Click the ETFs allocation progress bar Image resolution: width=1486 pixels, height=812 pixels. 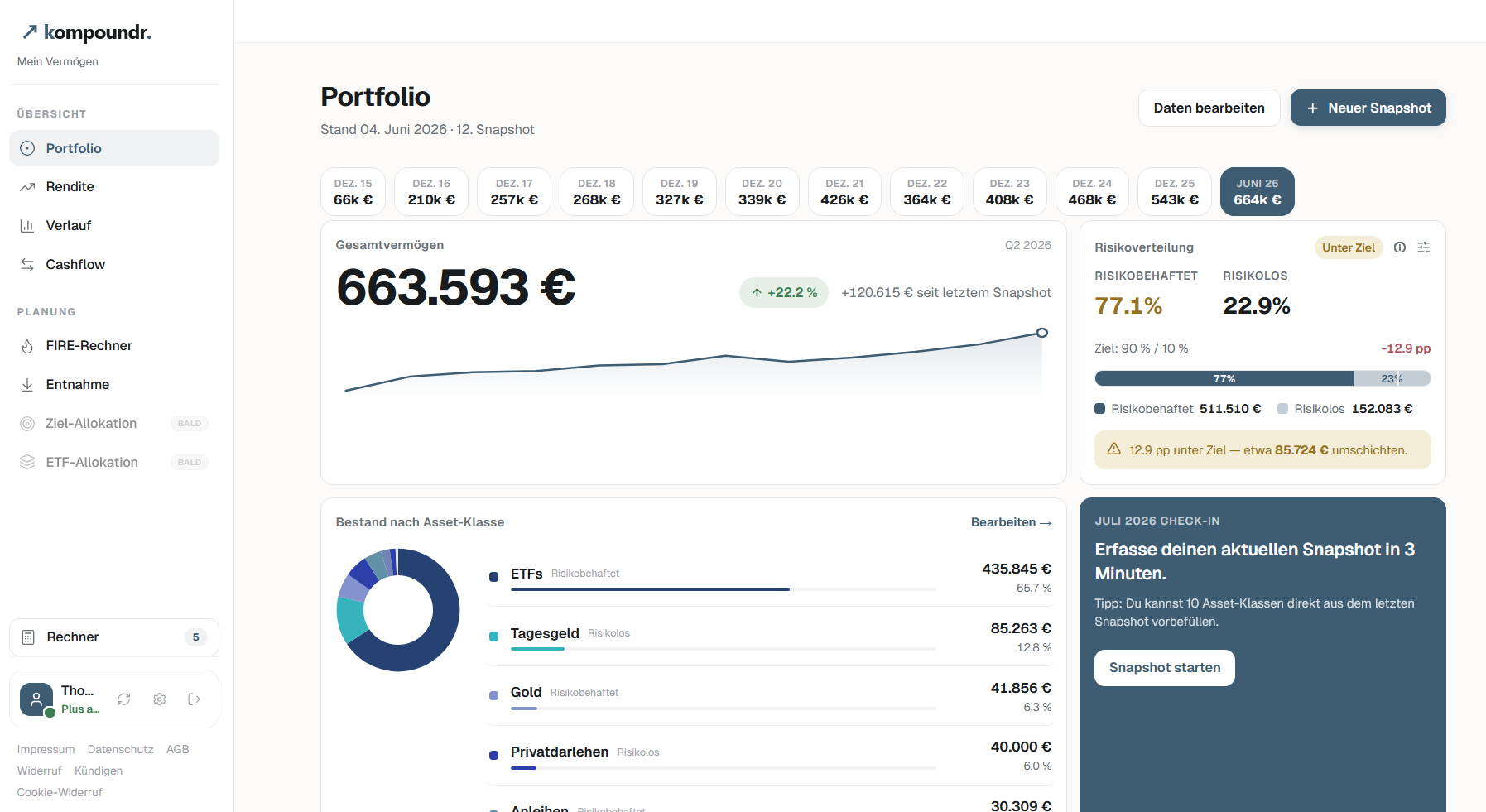[723, 589]
